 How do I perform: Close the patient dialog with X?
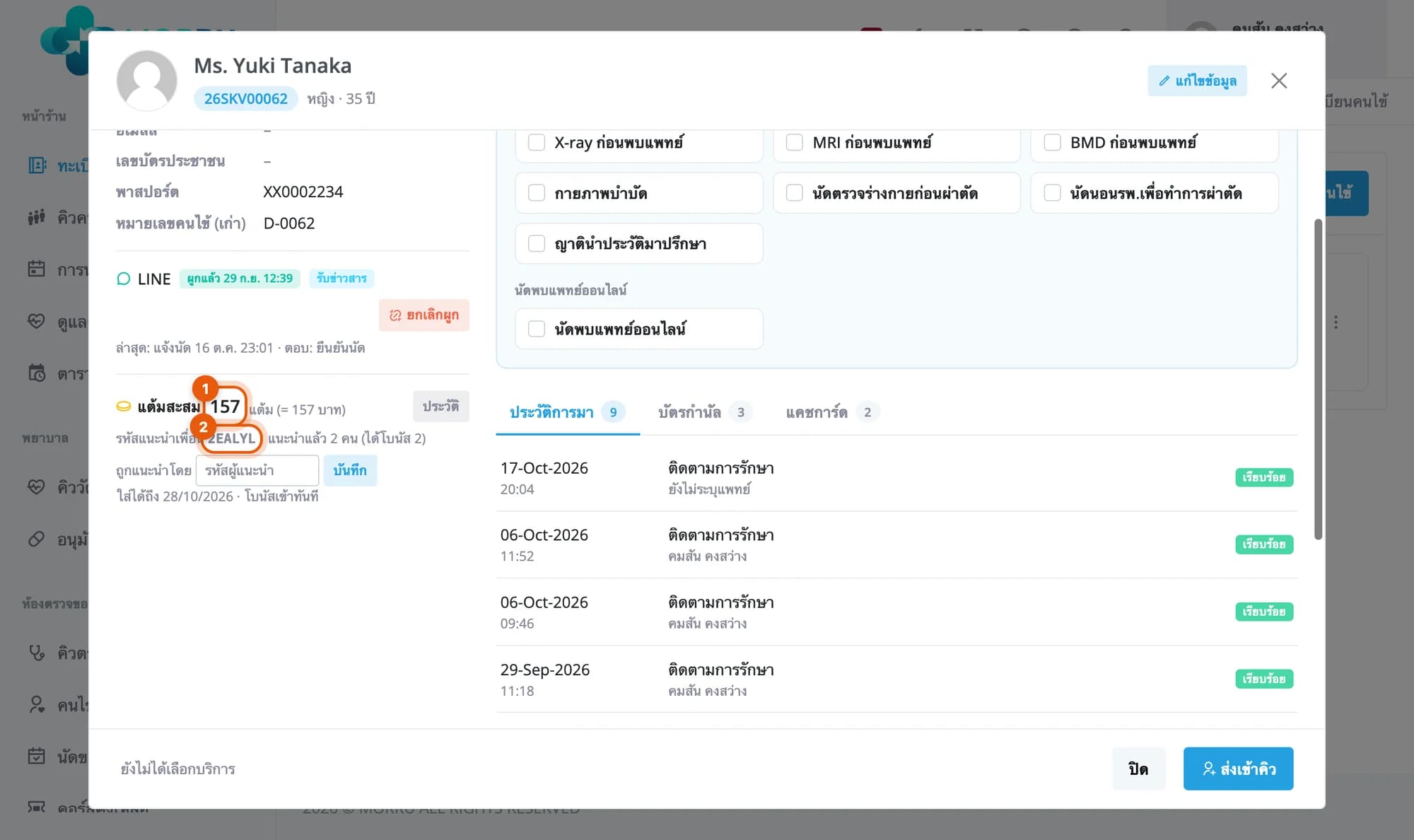1279,81
